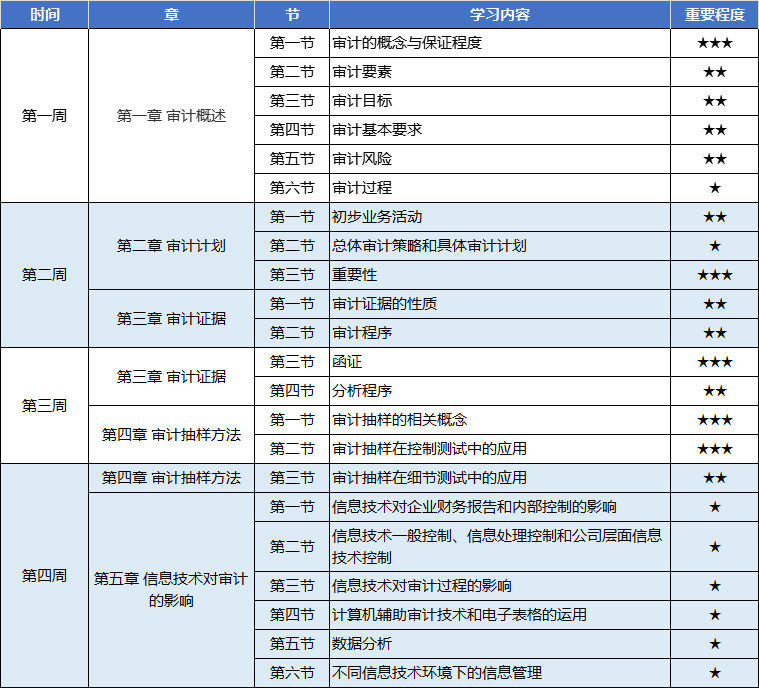Click the 不同信息技术环境下的信息管理 cell
The height and width of the screenshot is (688, 759).
click(436, 673)
